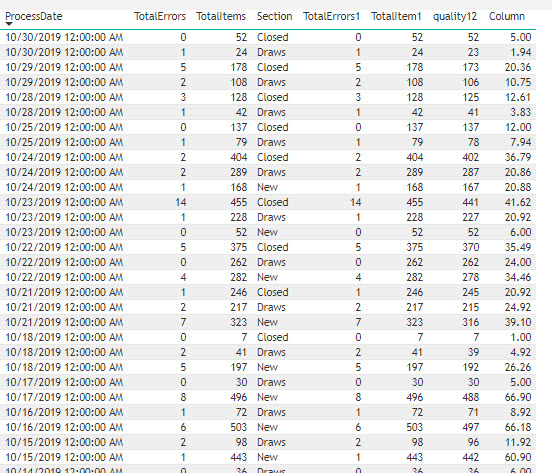552x473 pixels.
Task: Click ProcessDate of 10/15/2019 New row
Action: (64, 457)
